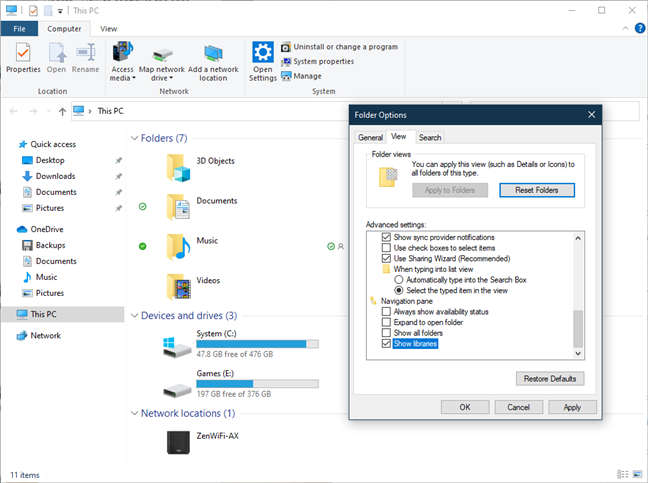Open Access media dropdown arrow
The image size is (648, 483).
(x=134, y=78)
